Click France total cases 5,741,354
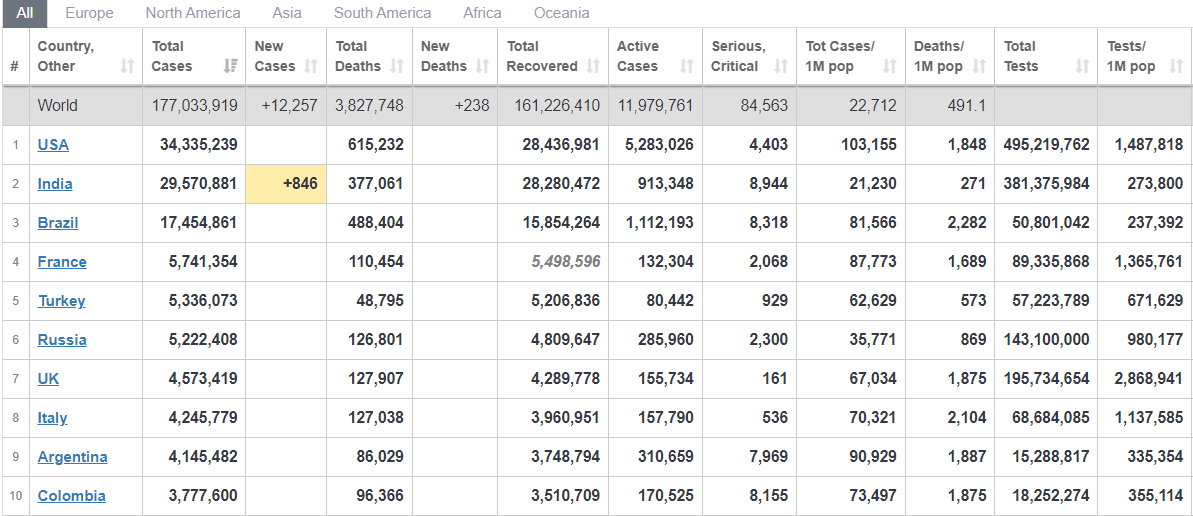1193x516 pixels. tap(202, 262)
